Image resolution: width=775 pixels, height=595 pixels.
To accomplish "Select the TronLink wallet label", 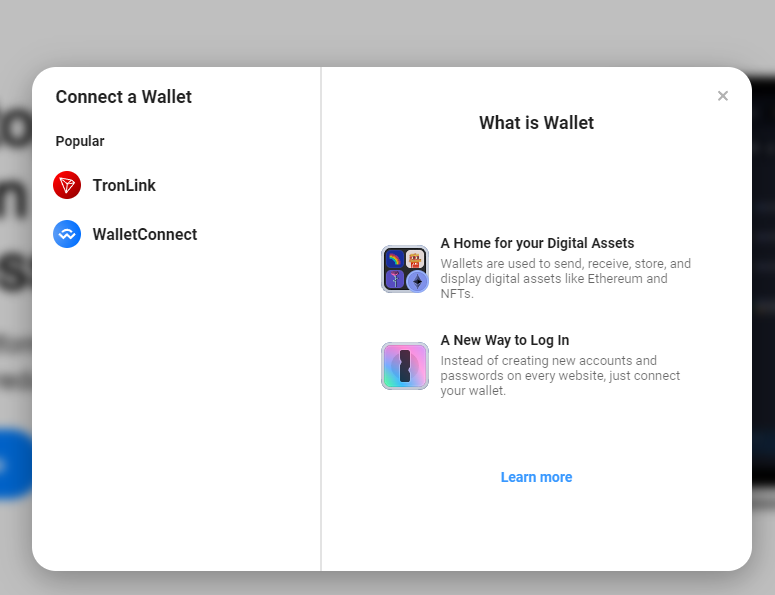I will (x=124, y=185).
